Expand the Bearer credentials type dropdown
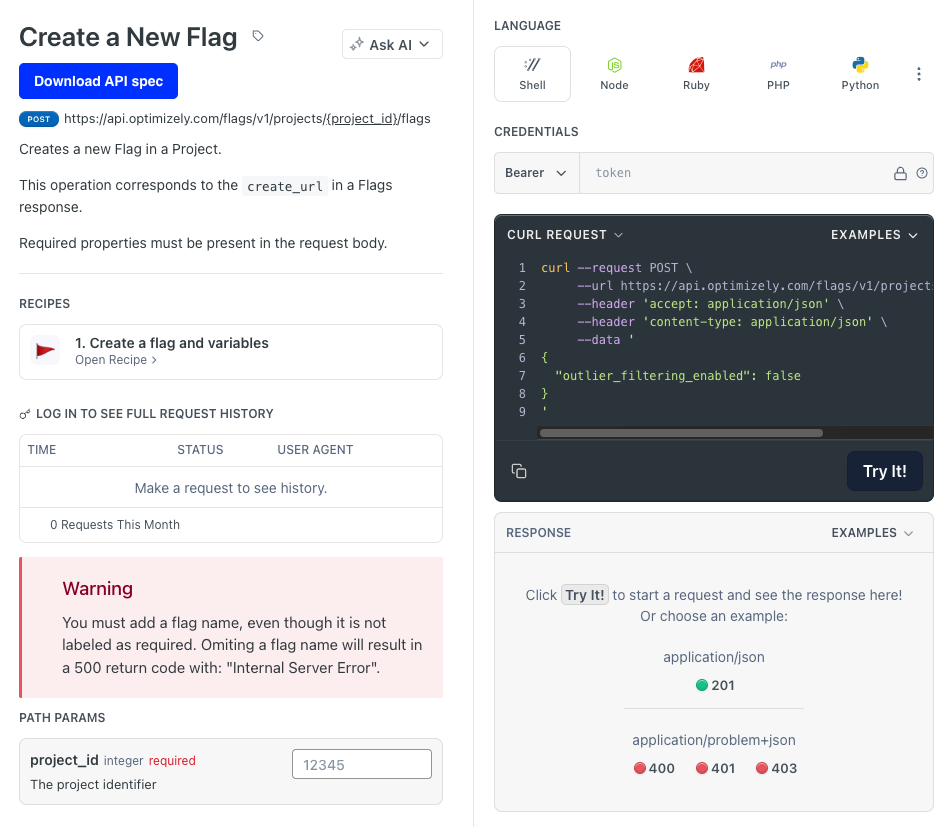The height and width of the screenshot is (827, 951). (535, 173)
